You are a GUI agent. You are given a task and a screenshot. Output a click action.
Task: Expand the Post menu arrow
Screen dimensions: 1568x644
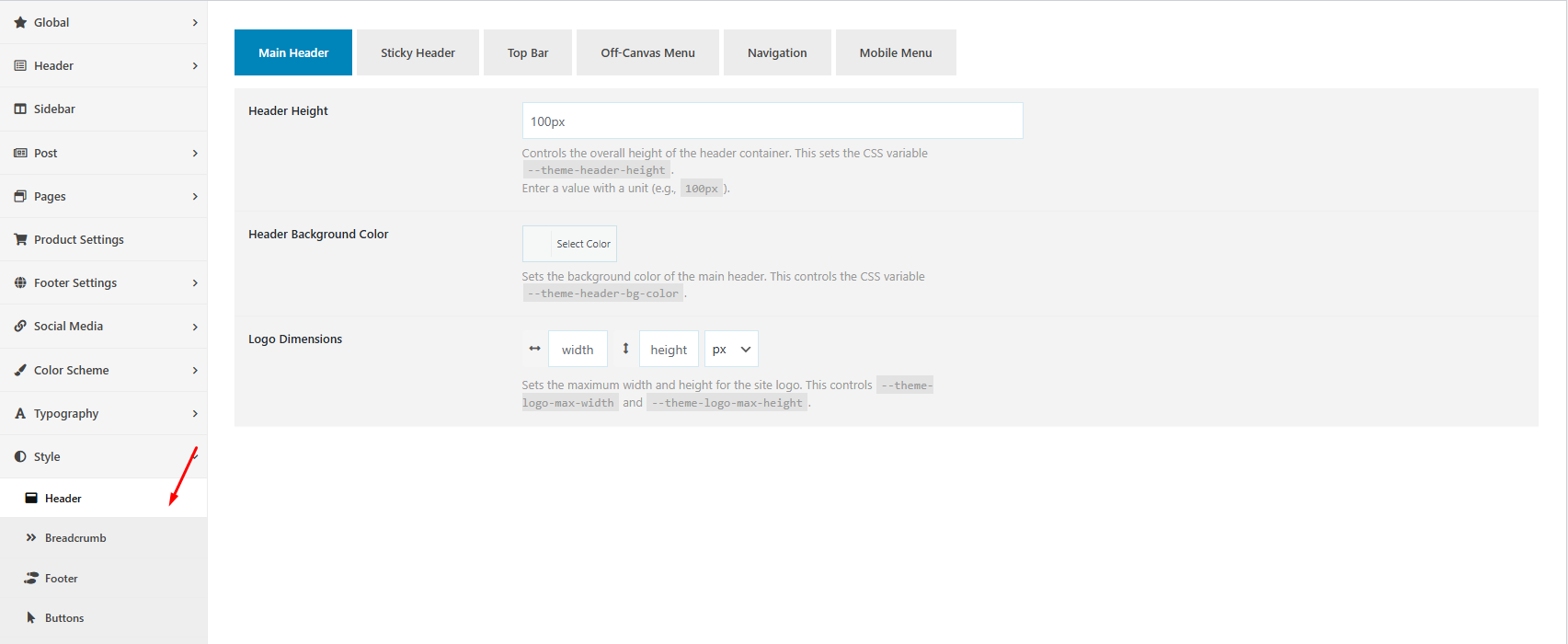[195, 153]
